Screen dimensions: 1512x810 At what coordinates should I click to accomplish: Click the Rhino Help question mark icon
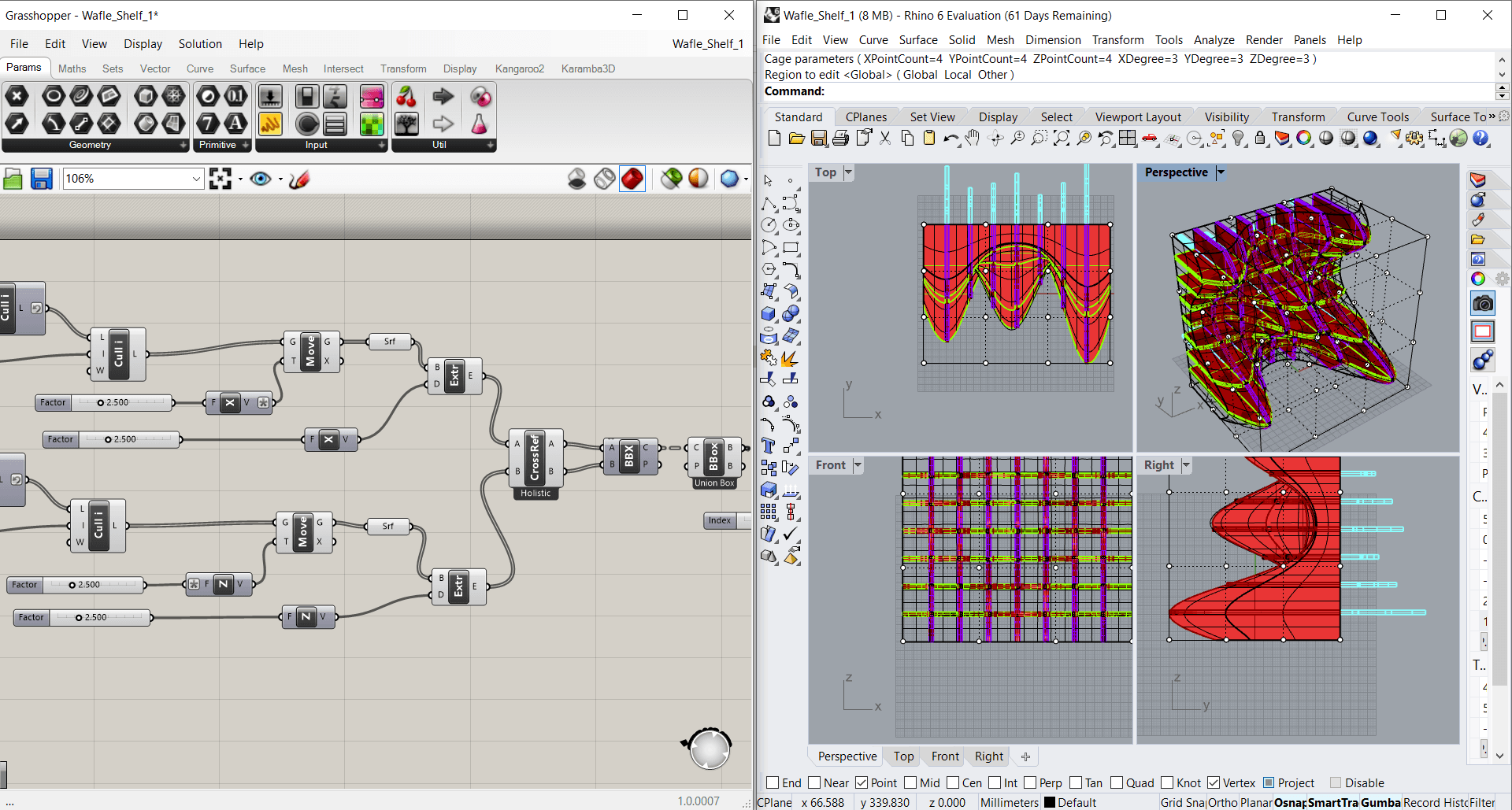click(1481, 139)
